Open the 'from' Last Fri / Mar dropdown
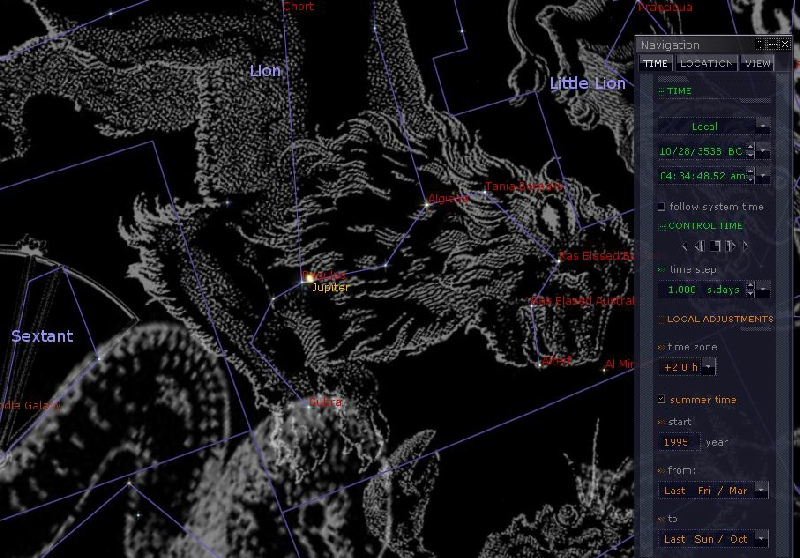 761,490
